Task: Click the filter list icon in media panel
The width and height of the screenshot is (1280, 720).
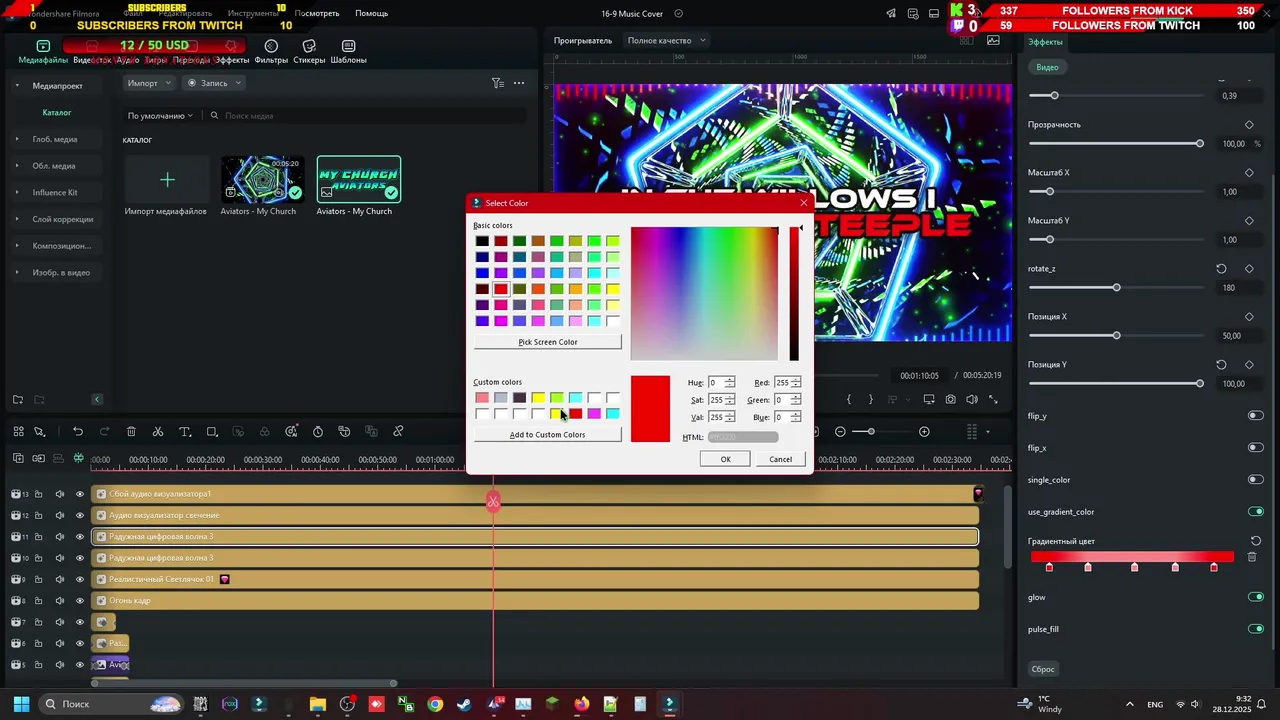Action: click(497, 83)
